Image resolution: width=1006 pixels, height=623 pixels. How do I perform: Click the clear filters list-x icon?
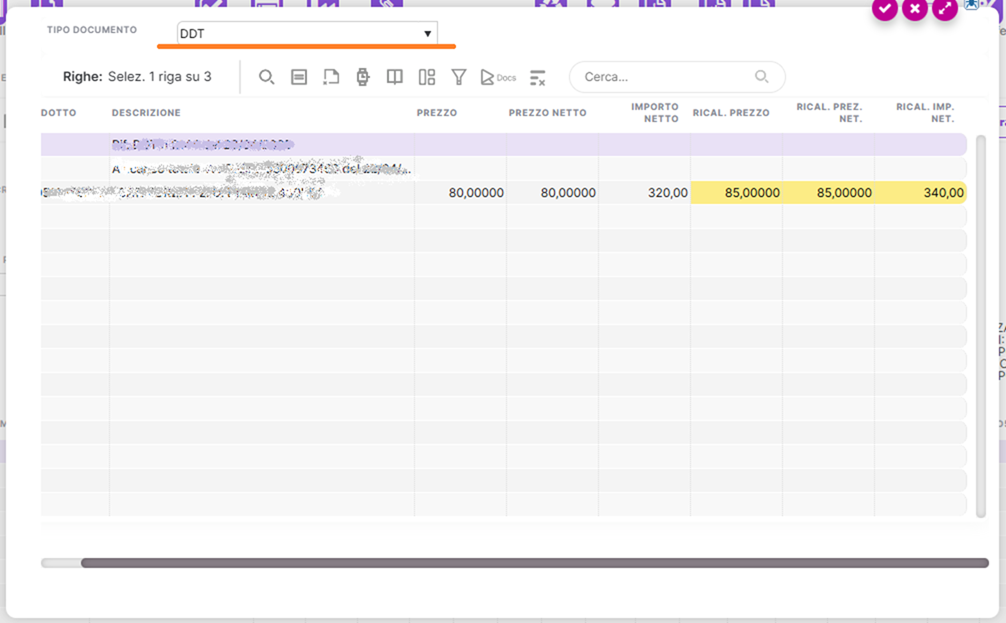pyautogui.click(x=538, y=77)
